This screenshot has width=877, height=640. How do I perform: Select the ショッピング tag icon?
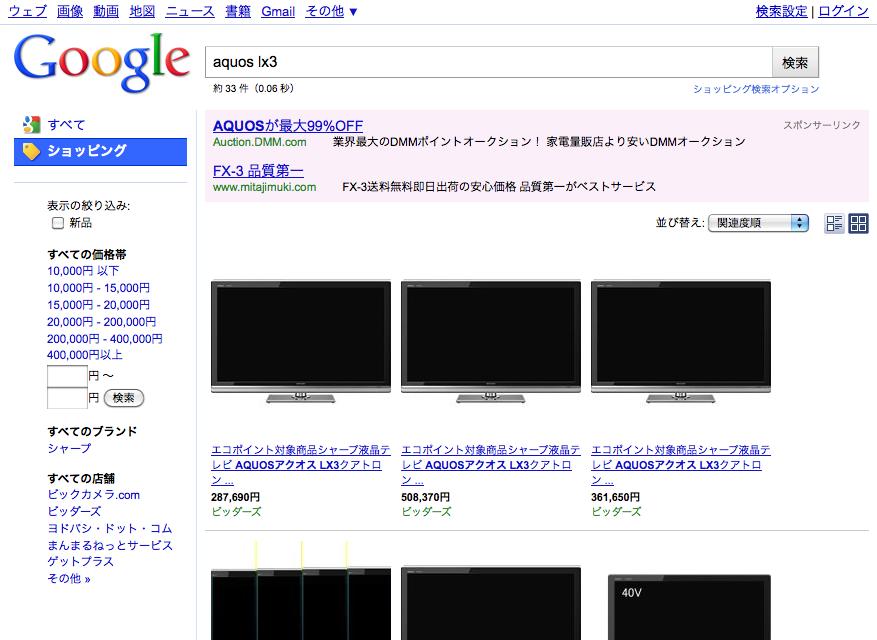pos(31,151)
